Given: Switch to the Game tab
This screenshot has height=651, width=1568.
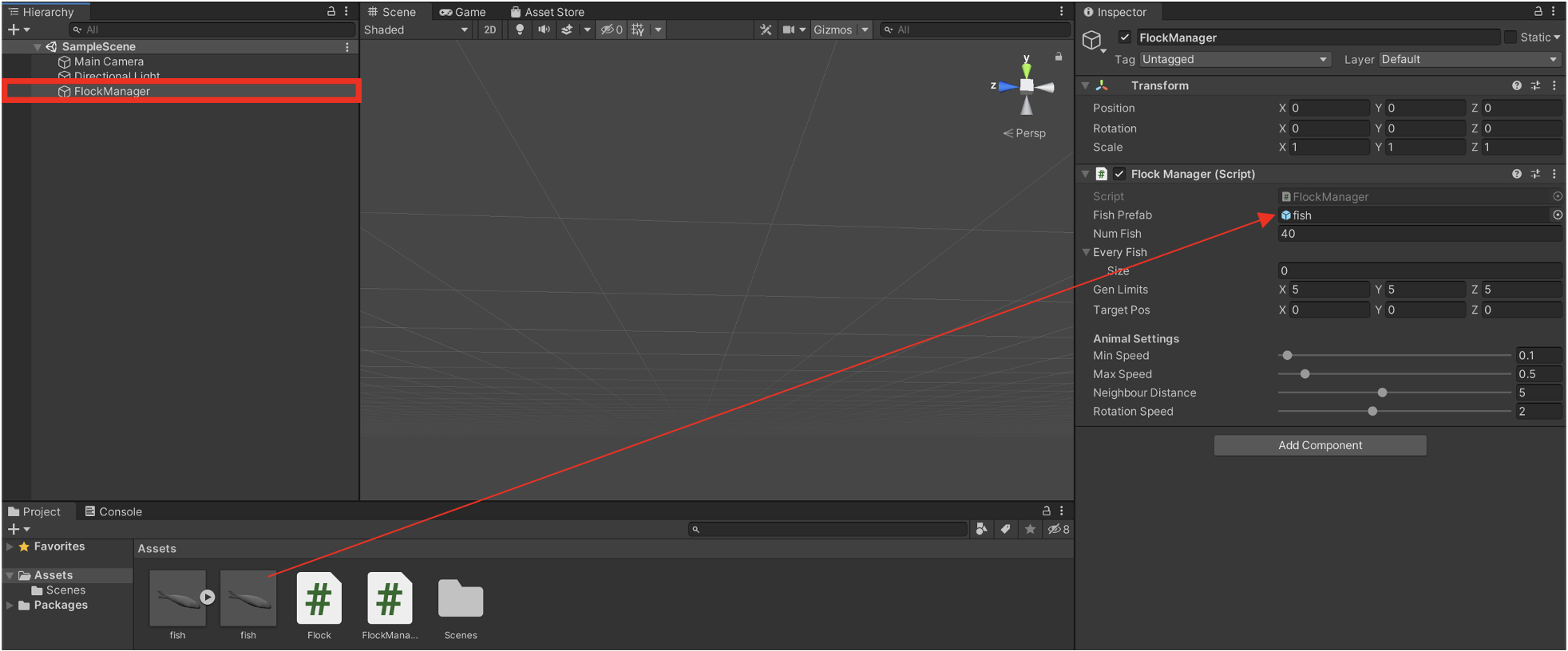Looking at the screenshot, I should (x=463, y=12).
